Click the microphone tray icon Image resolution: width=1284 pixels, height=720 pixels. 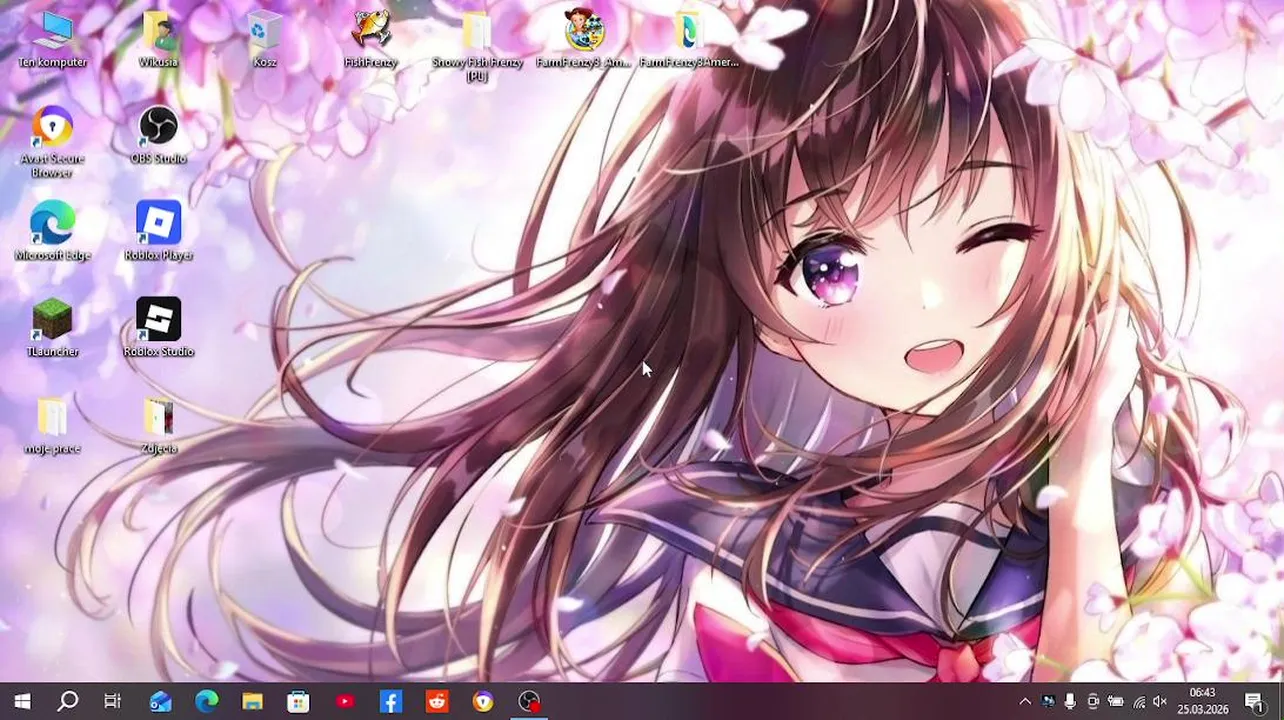pyautogui.click(x=1070, y=702)
